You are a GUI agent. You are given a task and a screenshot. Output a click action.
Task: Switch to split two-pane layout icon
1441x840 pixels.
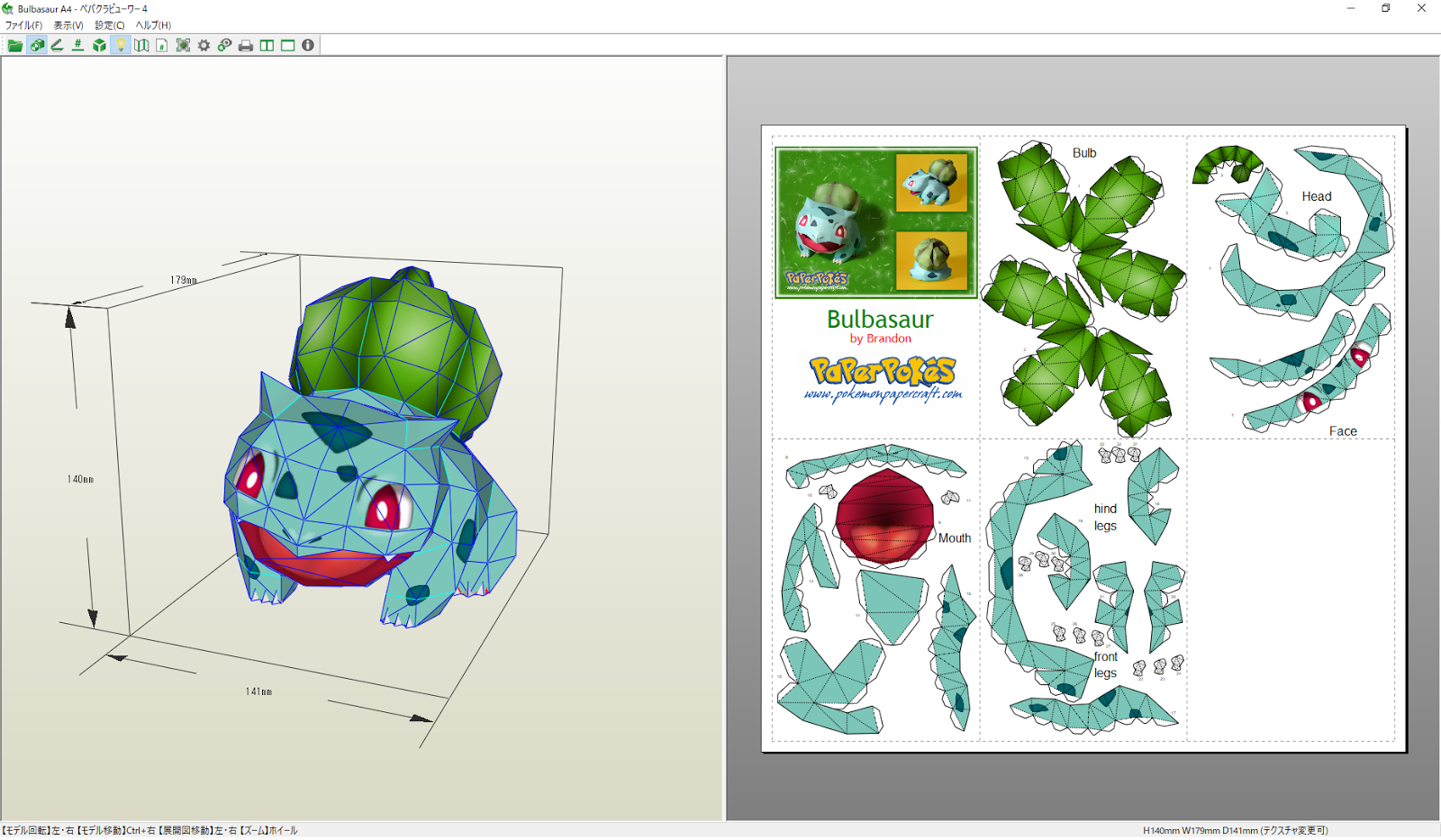click(267, 45)
